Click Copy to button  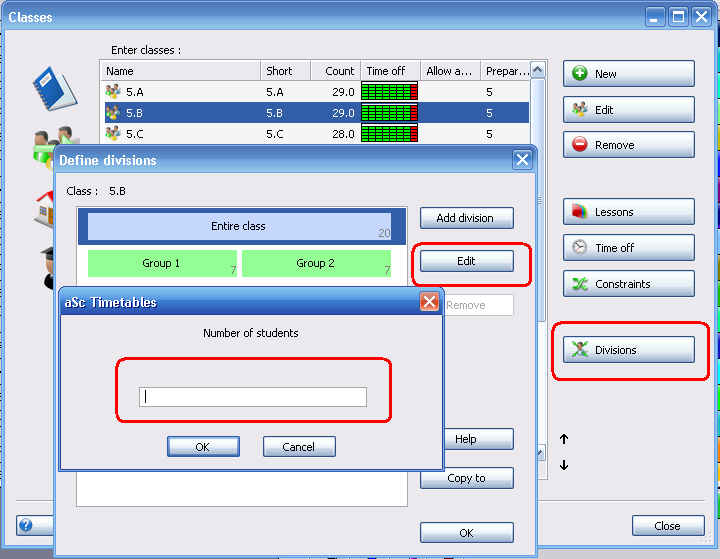click(x=466, y=478)
